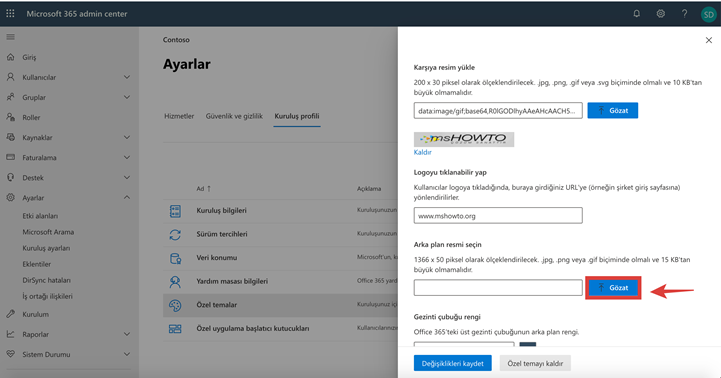The image size is (721, 378).
Task: Click the navigation bar color swatch
Action: (x=528, y=344)
